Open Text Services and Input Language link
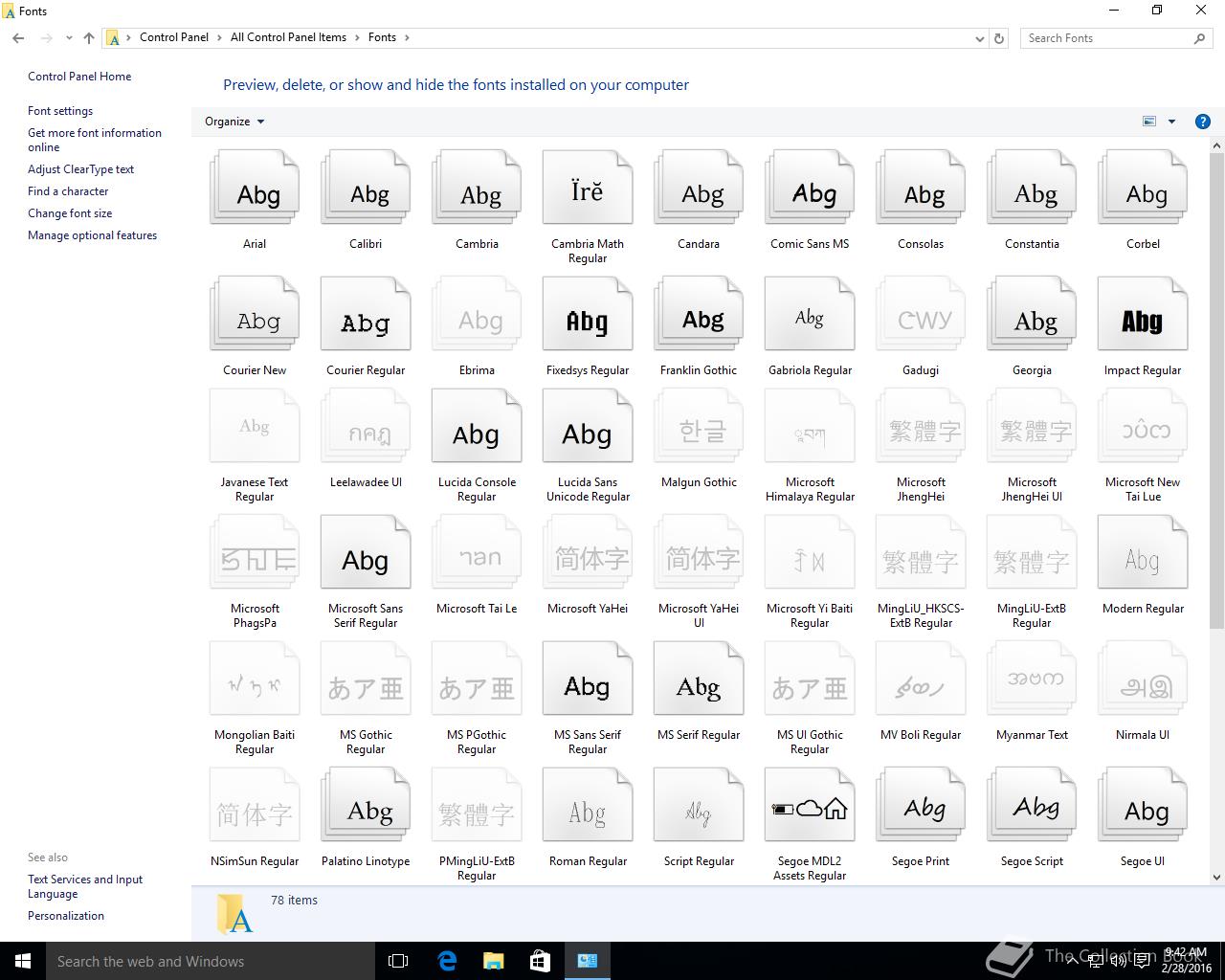This screenshot has height=980, width=1225. (x=85, y=886)
